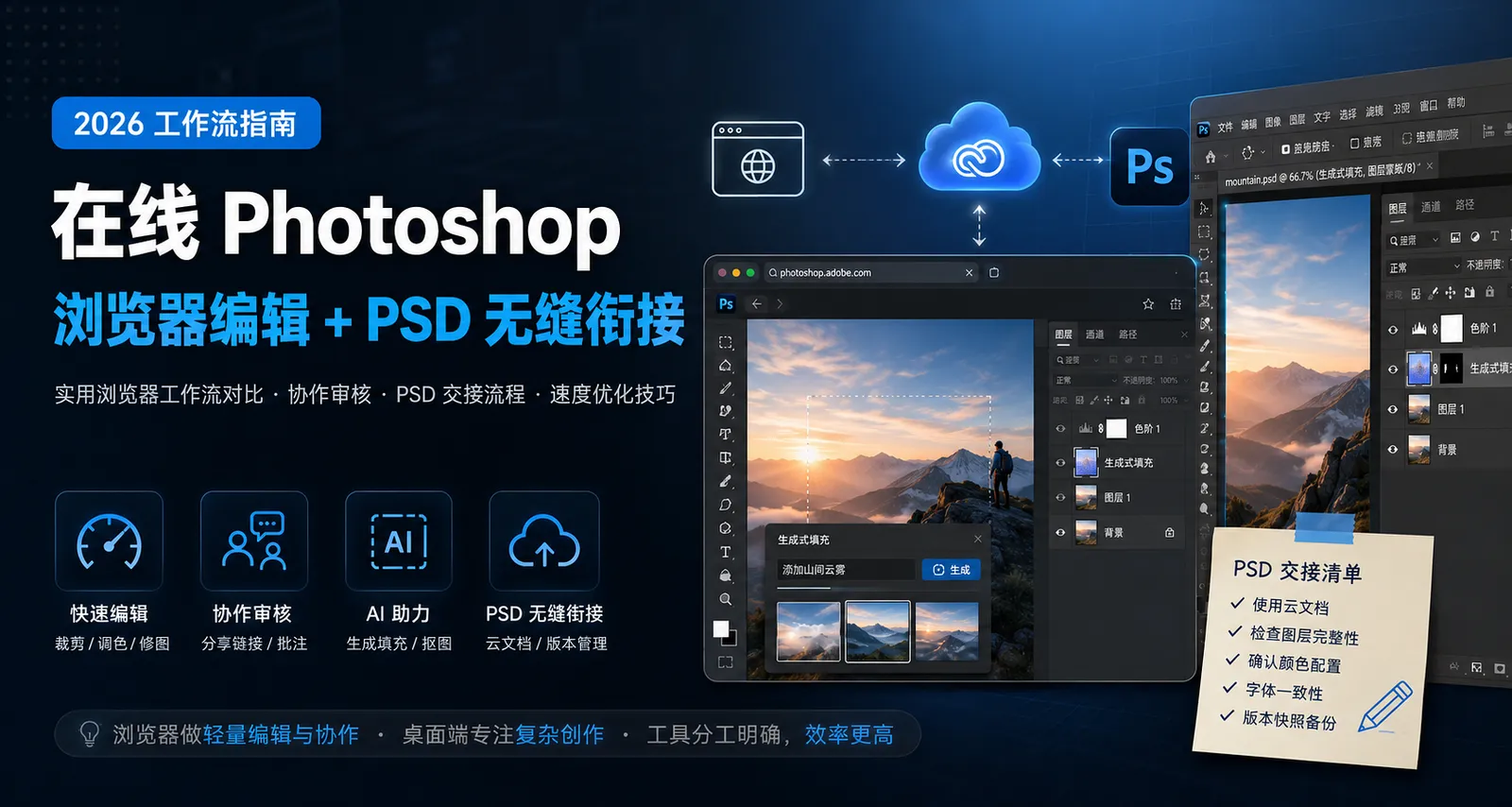The height and width of the screenshot is (807, 1512).
Task: Open the 滤镜 menu in desktop Photoshop
Action: [1374, 112]
